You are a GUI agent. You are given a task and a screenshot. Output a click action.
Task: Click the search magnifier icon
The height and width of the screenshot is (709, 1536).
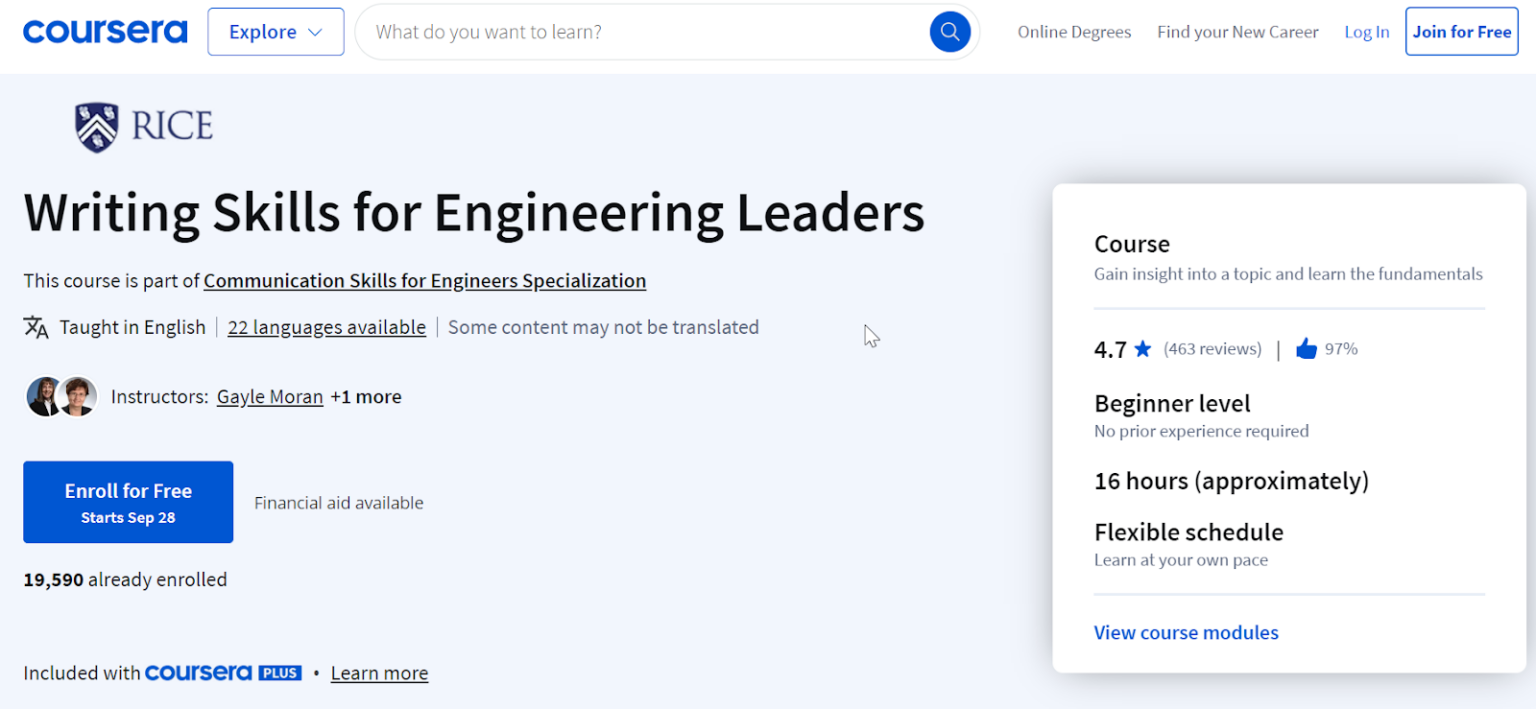[x=948, y=31]
